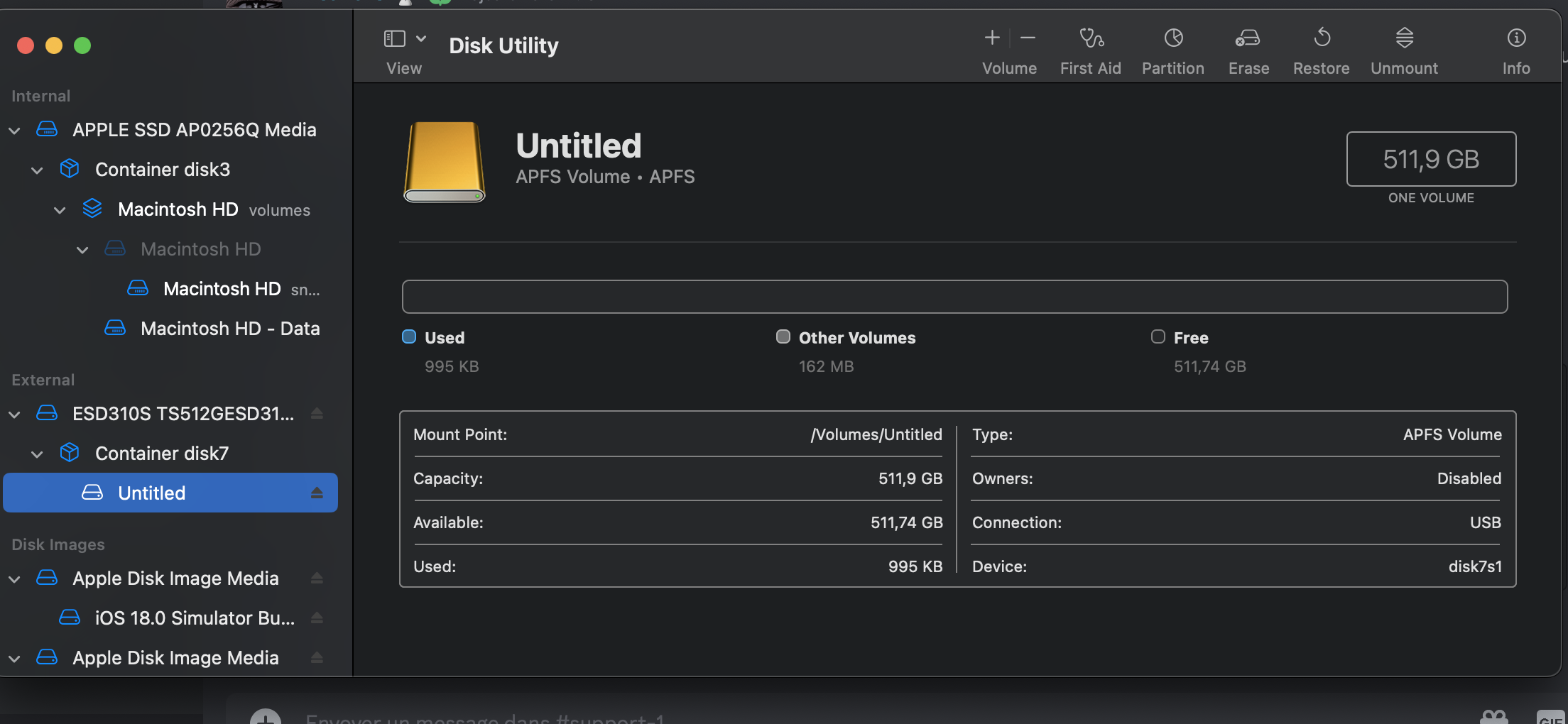Click the Restore toolbar icon
This screenshot has width=1568, height=724.
point(1322,38)
